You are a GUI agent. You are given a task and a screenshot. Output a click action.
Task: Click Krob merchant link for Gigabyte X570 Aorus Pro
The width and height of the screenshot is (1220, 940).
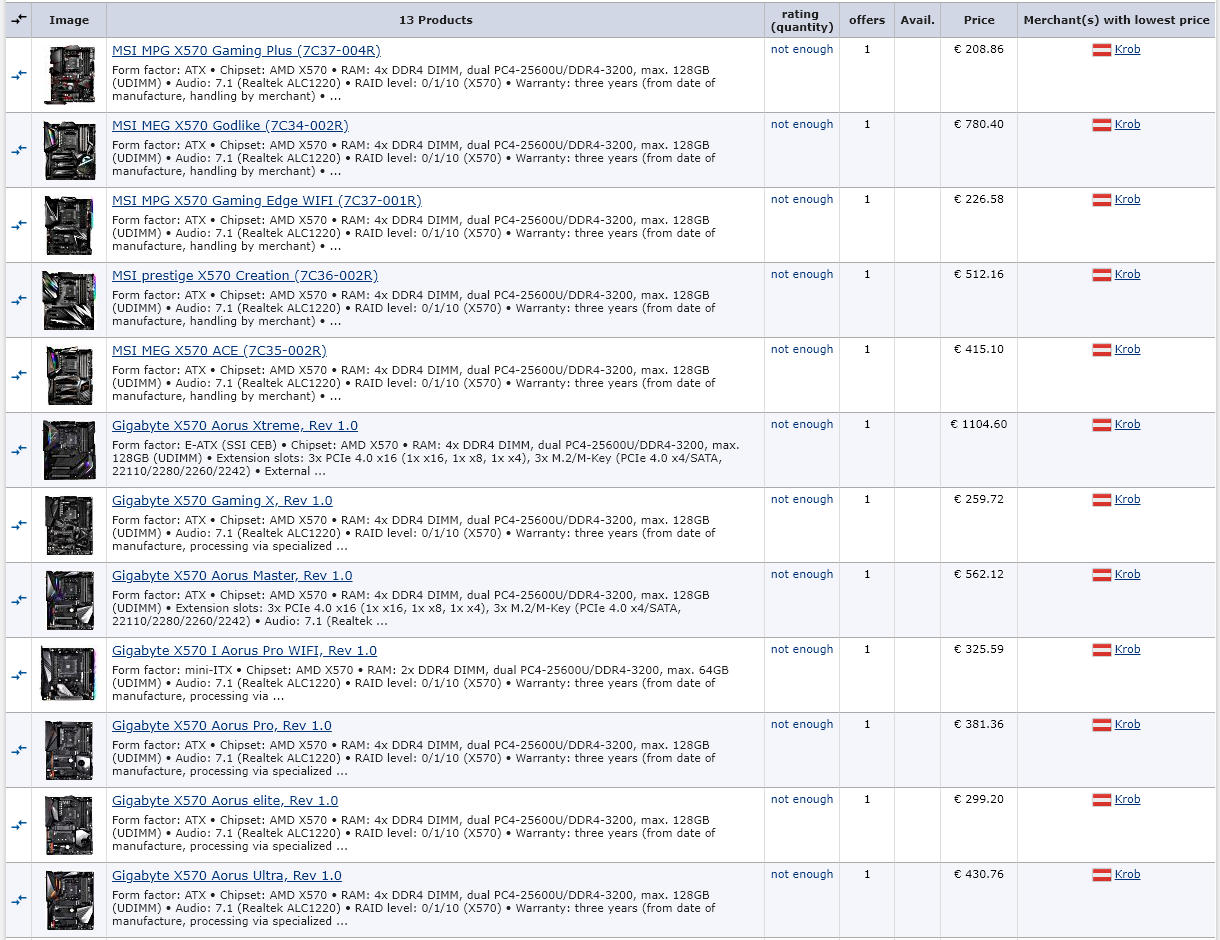pos(1127,725)
